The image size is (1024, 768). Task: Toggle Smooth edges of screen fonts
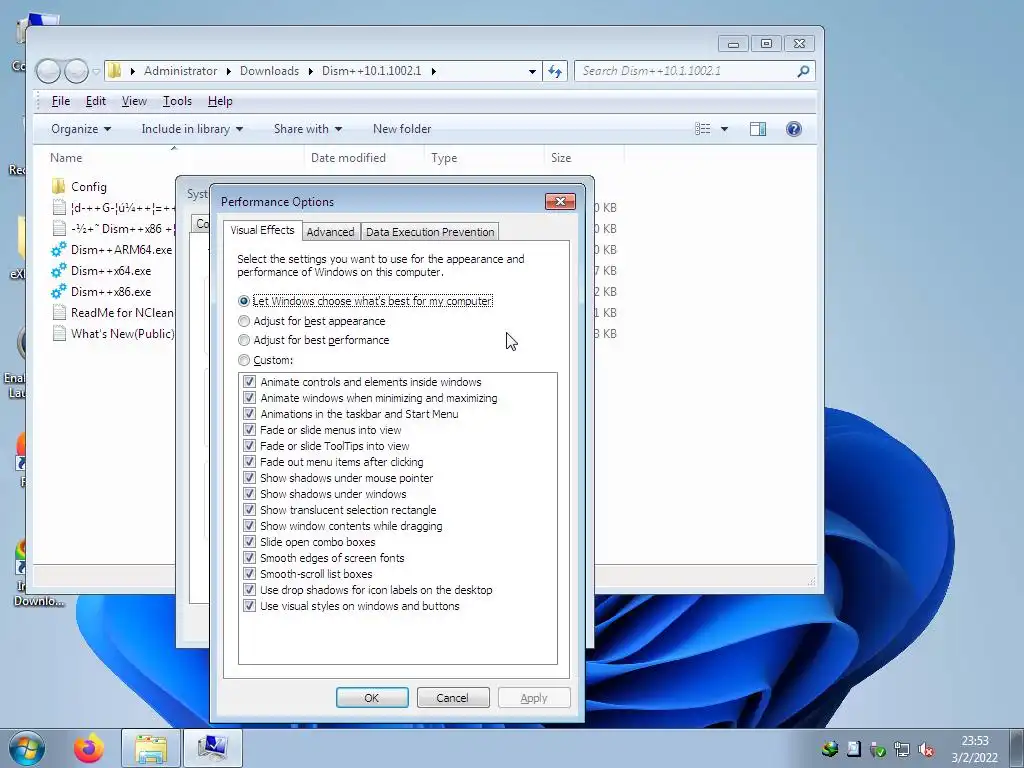point(249,558)
